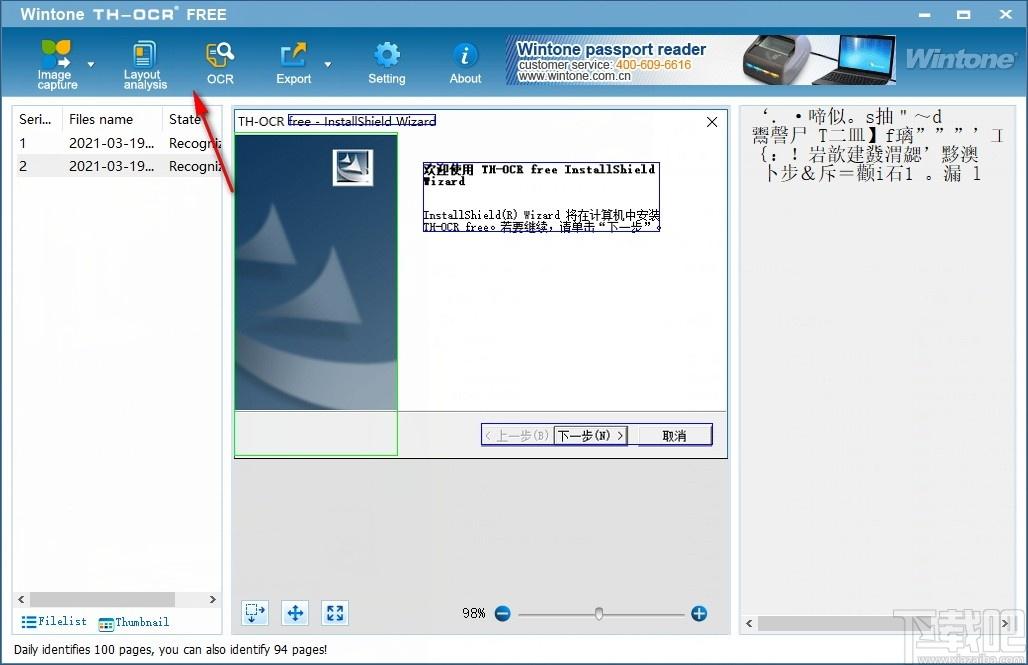Activate the pan/move image tool
Viewport: 1028px width, 665px height.
click(x=295, y=613)
